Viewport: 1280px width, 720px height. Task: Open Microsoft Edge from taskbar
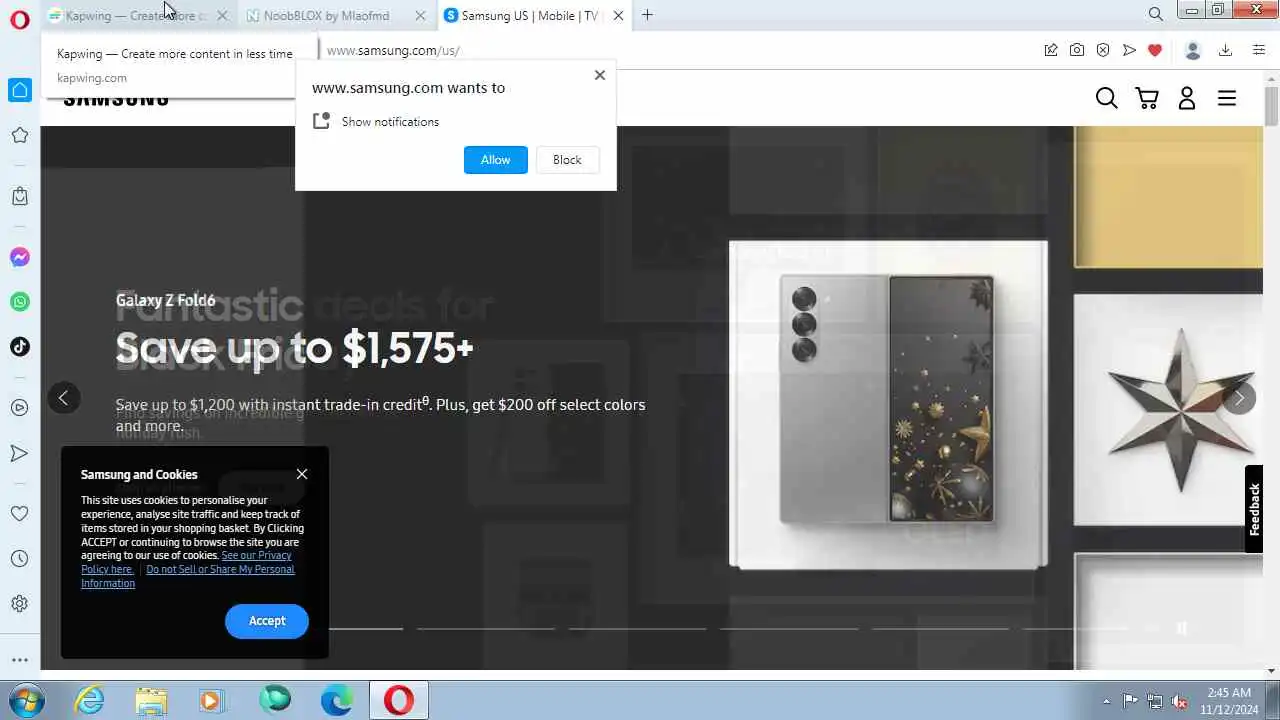click(337, 700)
